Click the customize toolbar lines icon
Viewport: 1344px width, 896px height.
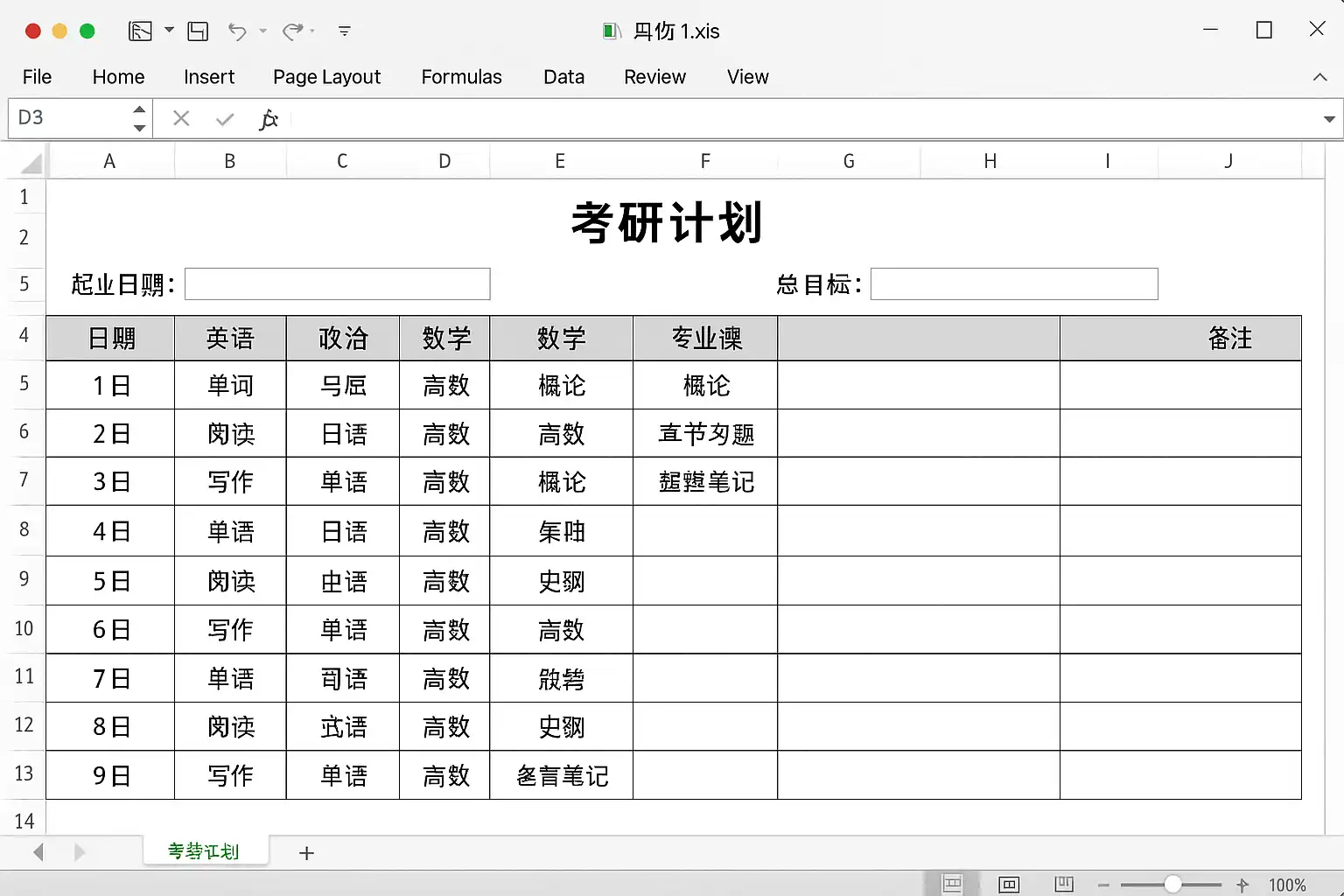point(344,31)
